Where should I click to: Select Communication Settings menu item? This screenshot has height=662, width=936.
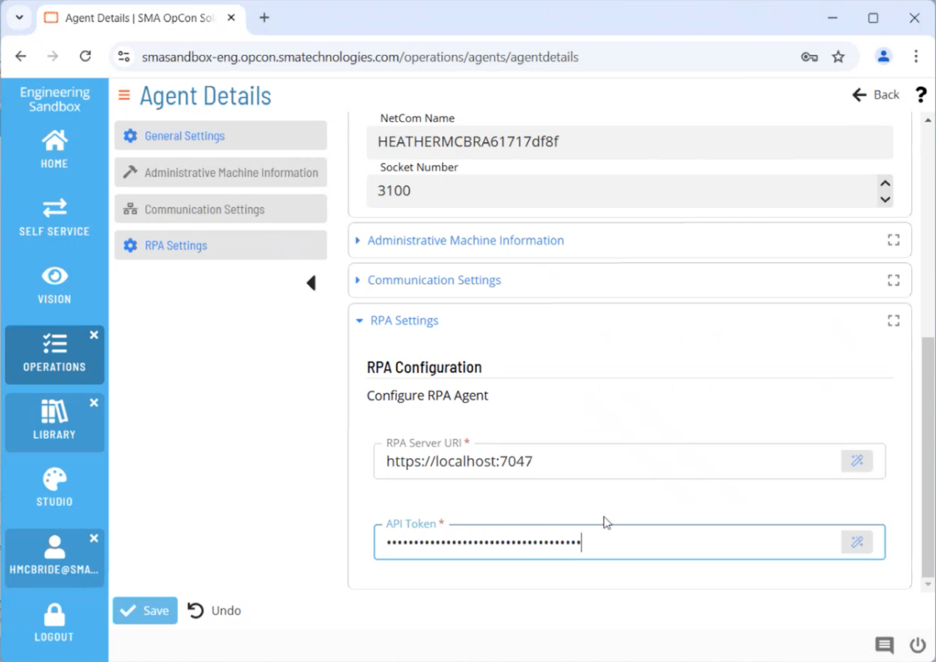pos(221,209)
